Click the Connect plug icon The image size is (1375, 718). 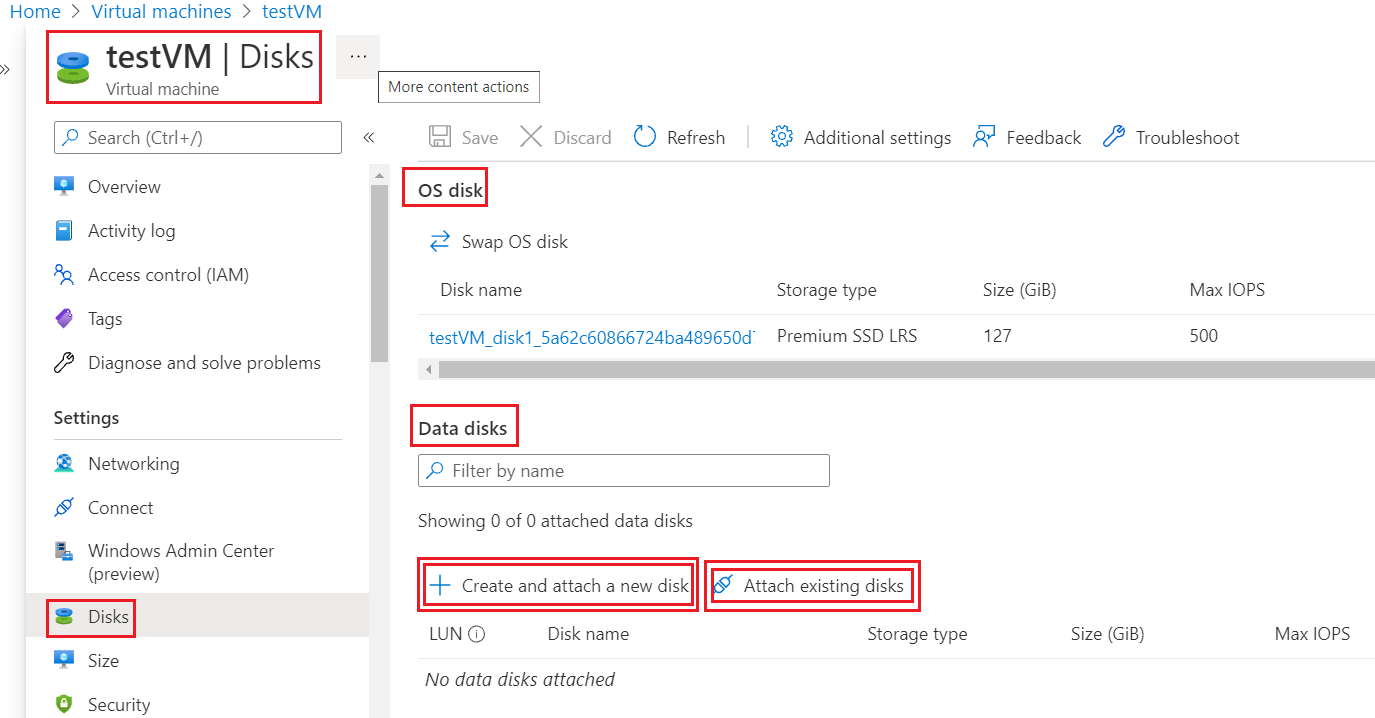[x=64, y=508]
